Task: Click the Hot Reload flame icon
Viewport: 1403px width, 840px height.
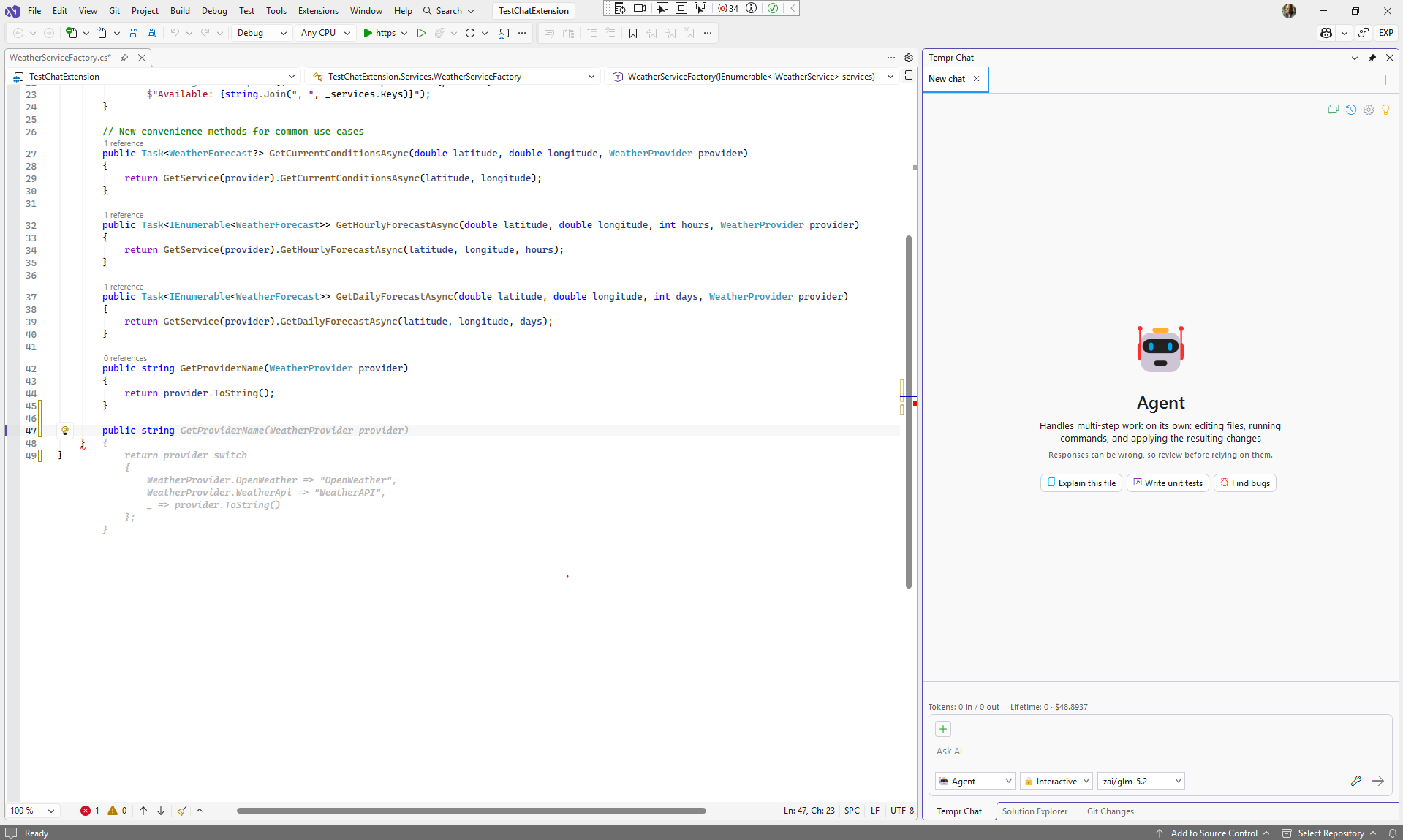Action: point(439,33)
